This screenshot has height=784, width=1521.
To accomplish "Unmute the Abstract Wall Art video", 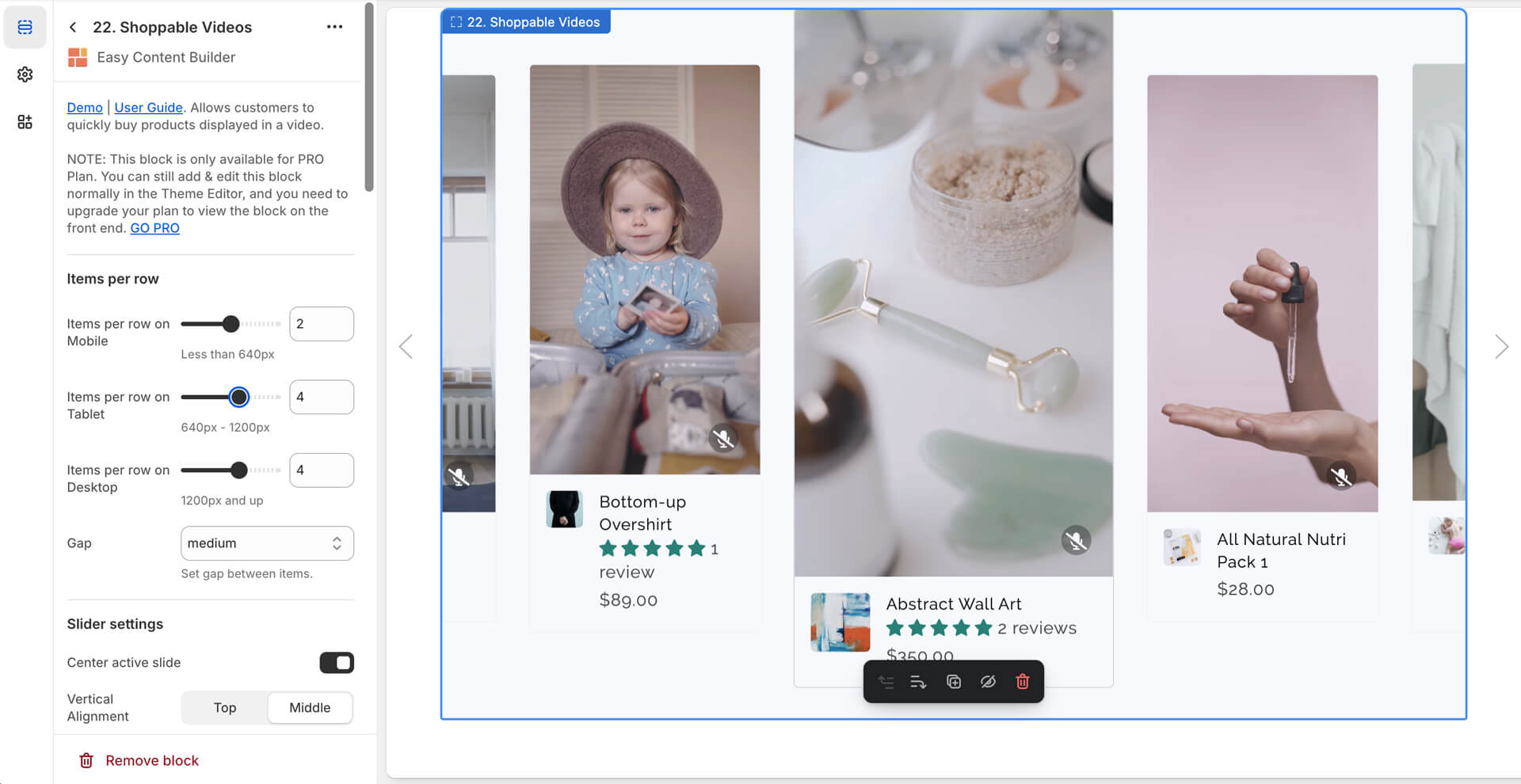I will click(1076, 541).
